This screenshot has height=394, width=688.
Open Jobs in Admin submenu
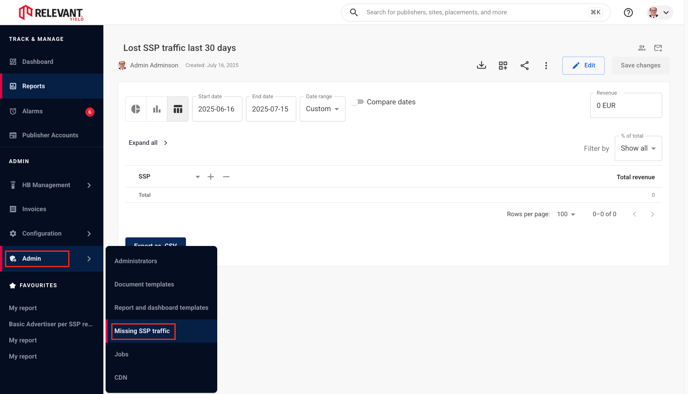point(121,354)
